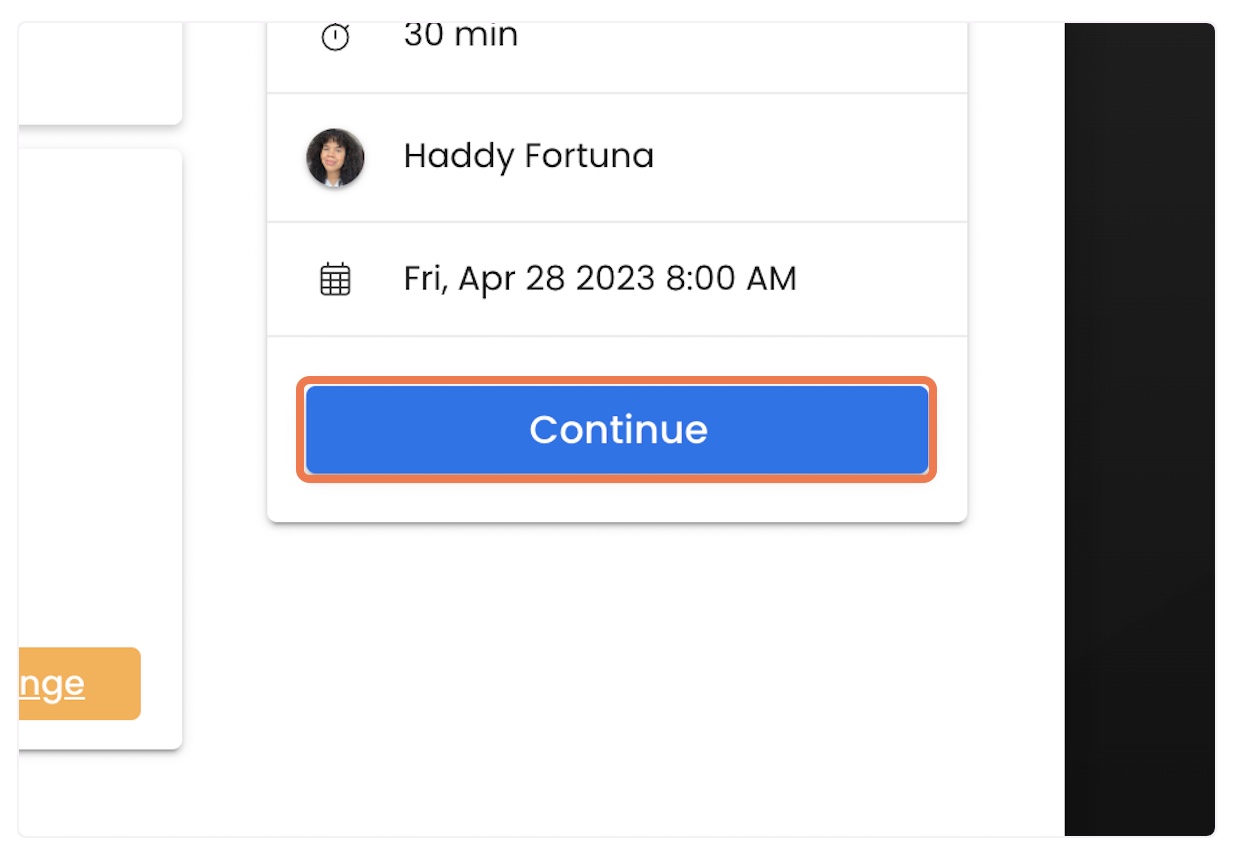
Task: Click blank space right of 8:00 AM
Action: tap(880, 278)
